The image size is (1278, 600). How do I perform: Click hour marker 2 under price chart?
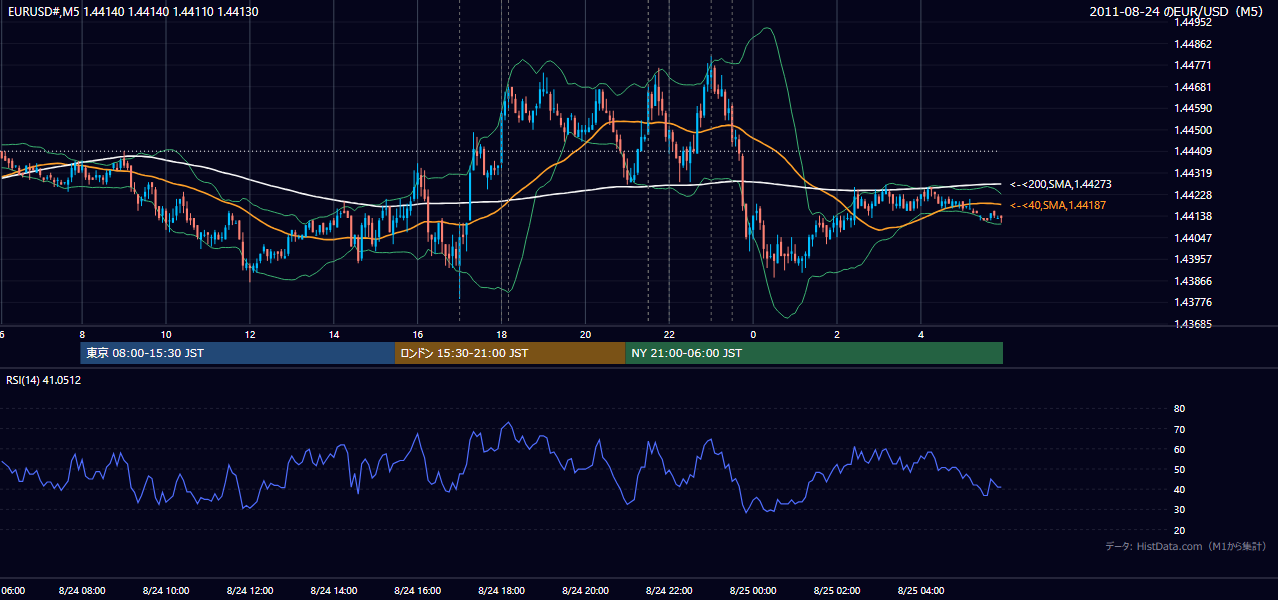[838, 334]
